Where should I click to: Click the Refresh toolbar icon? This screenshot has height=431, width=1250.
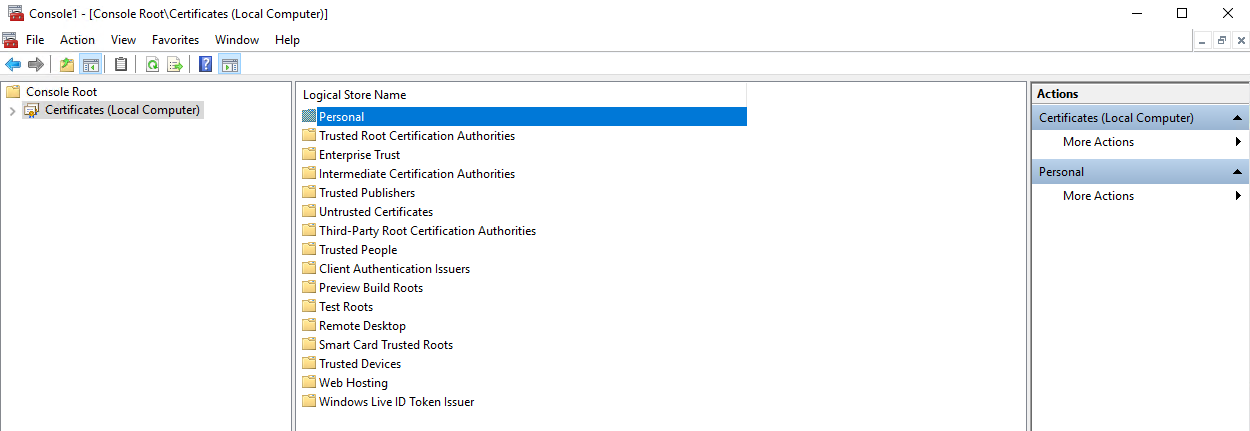[152, 65]
